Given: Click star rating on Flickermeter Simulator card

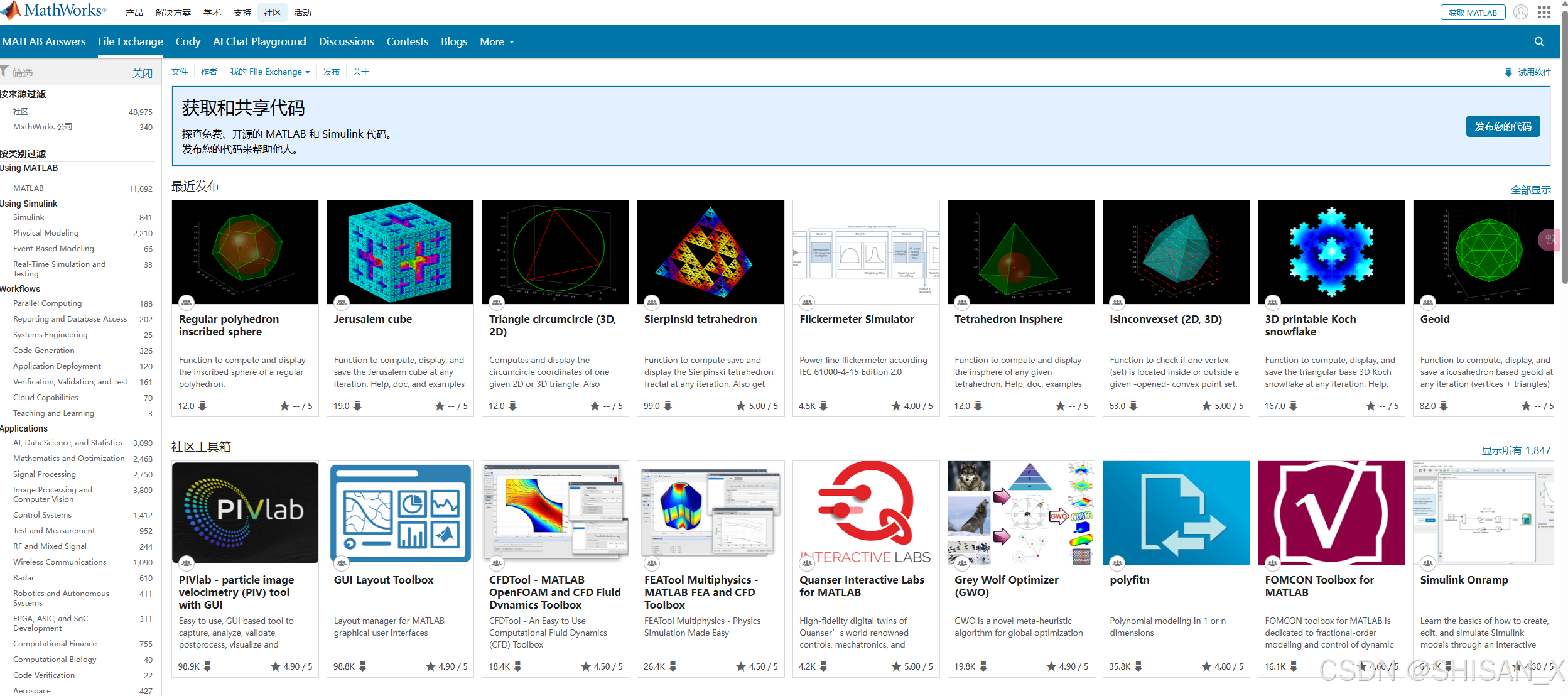Looking at the screenshot, I should tap(912, 406).
